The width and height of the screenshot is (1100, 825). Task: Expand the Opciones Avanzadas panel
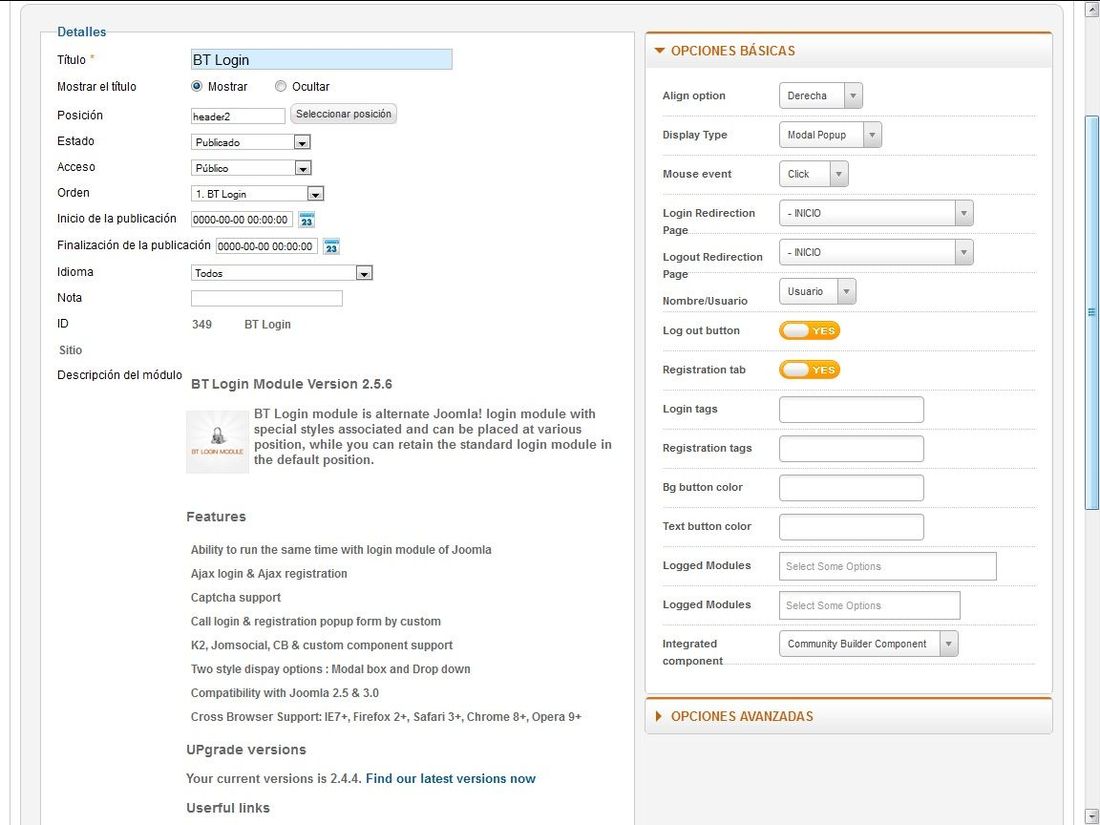(848, 716)
